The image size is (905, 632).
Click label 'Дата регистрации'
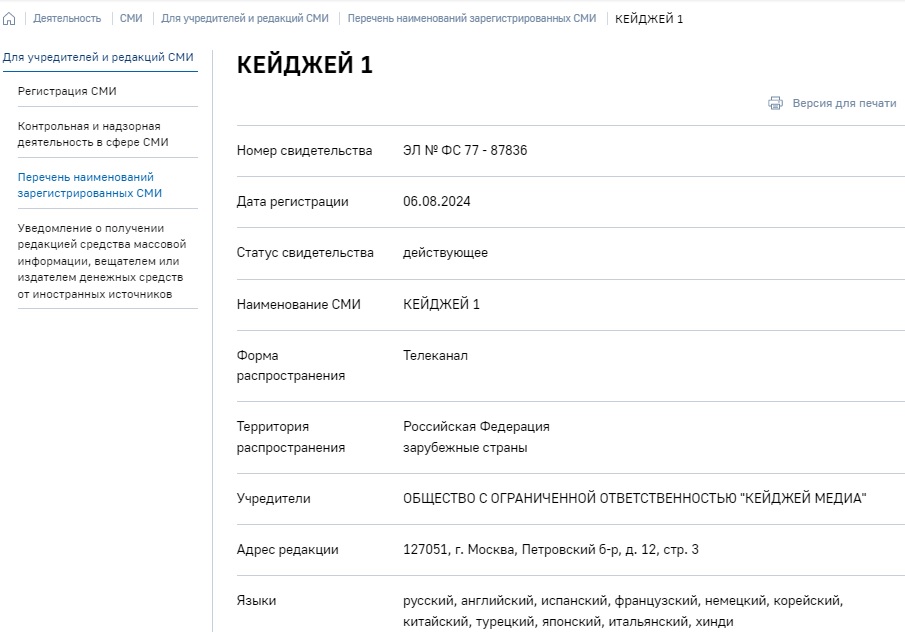point(293,202)
